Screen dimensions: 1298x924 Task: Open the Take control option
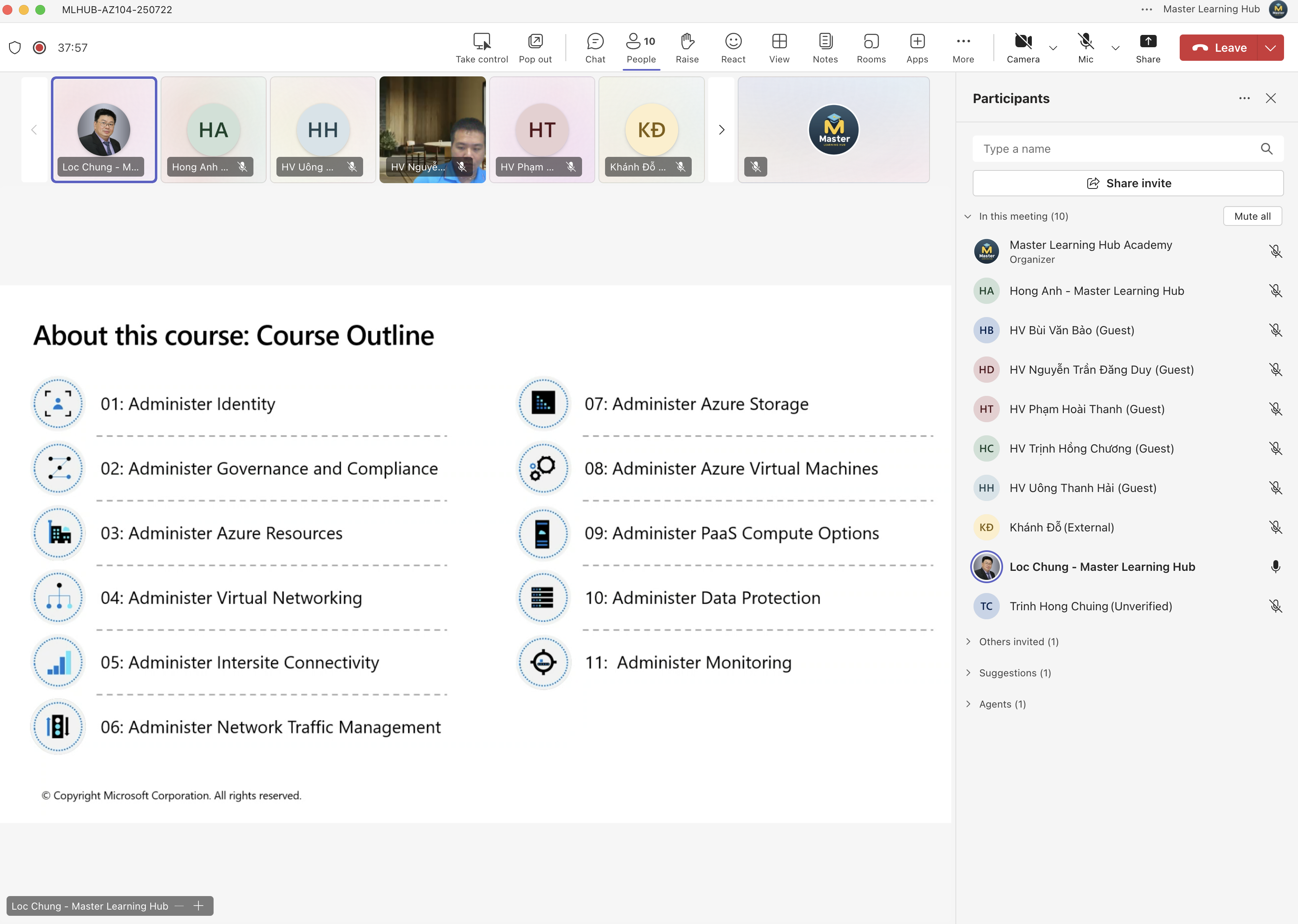pos(481,48)
